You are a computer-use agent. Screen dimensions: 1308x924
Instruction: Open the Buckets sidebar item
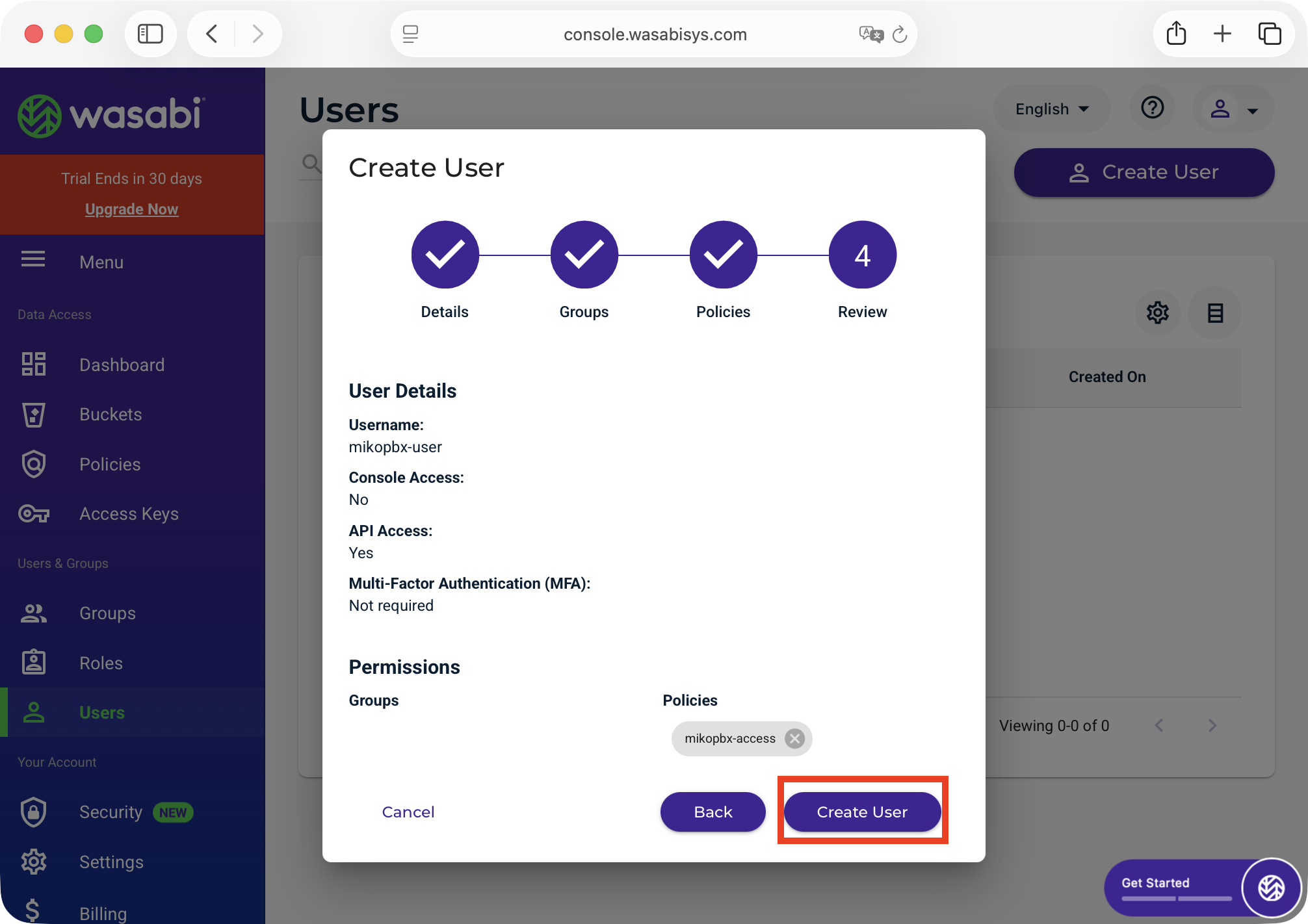click(x=110, y=415)
